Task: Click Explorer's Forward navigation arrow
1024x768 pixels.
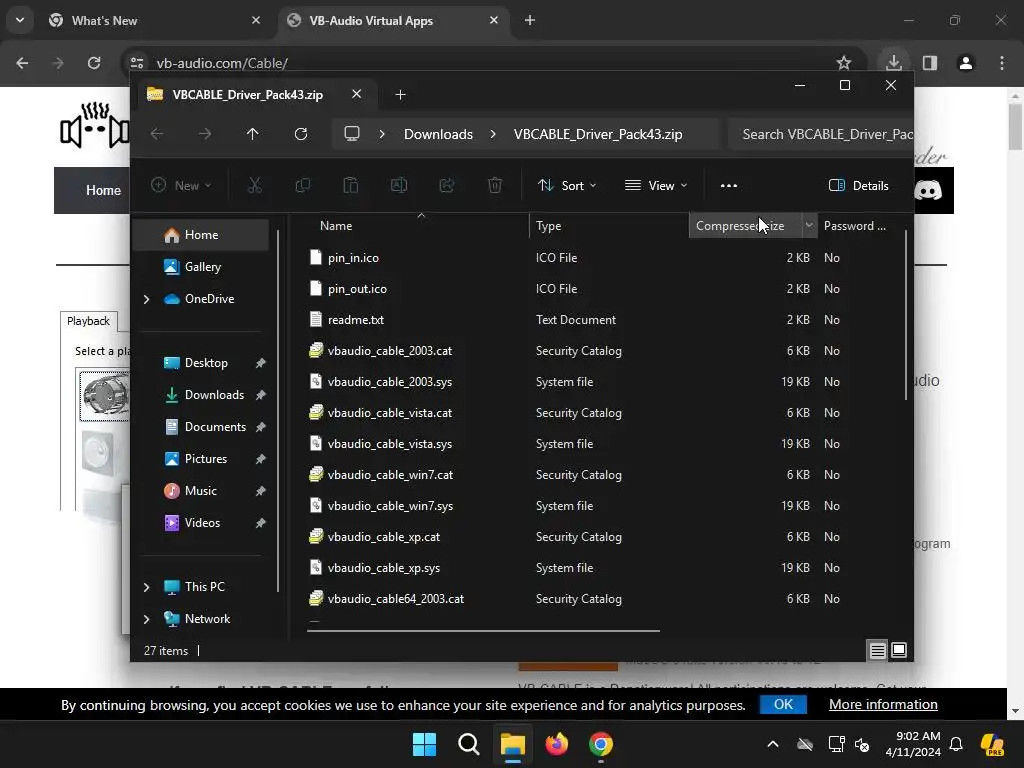Action: (205, 134)
